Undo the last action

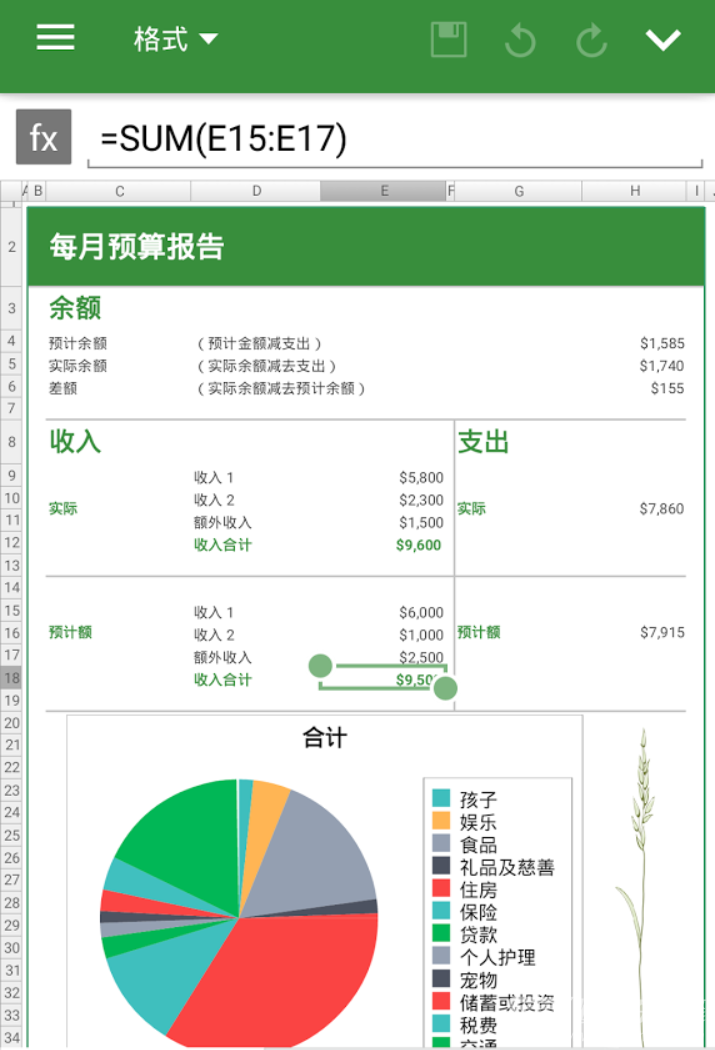pyautogui.click(x=521, y=40)
